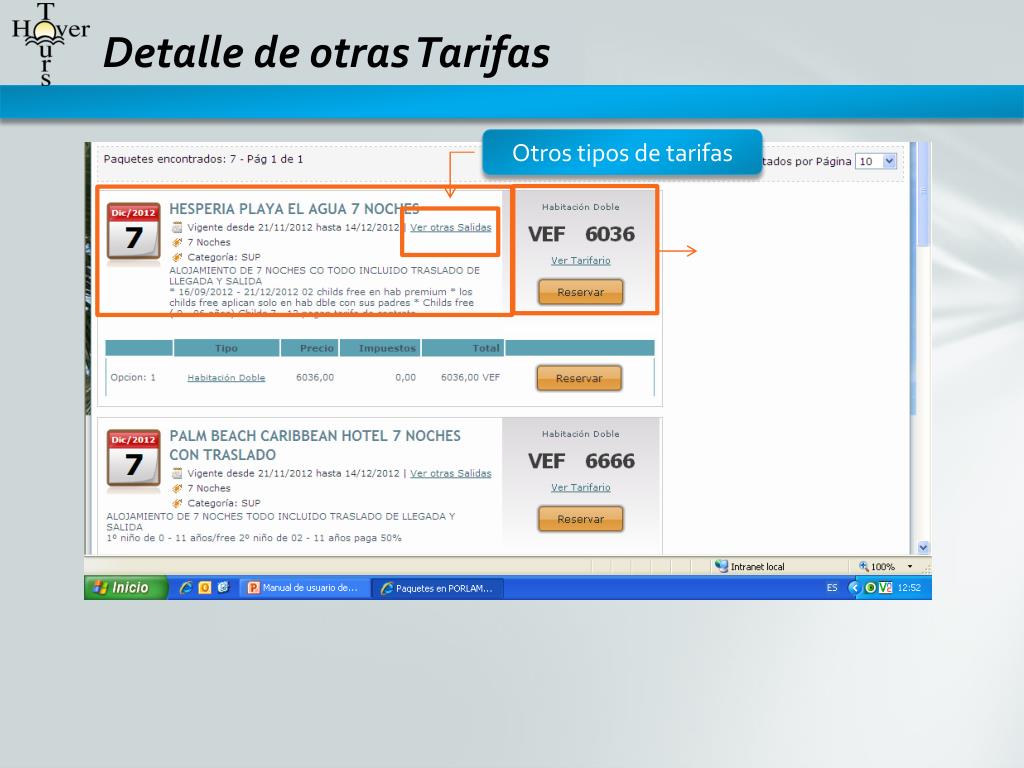Click the V2 tray icon
The height and width of the screenshot is (768, 1024).
click(885, 588)
